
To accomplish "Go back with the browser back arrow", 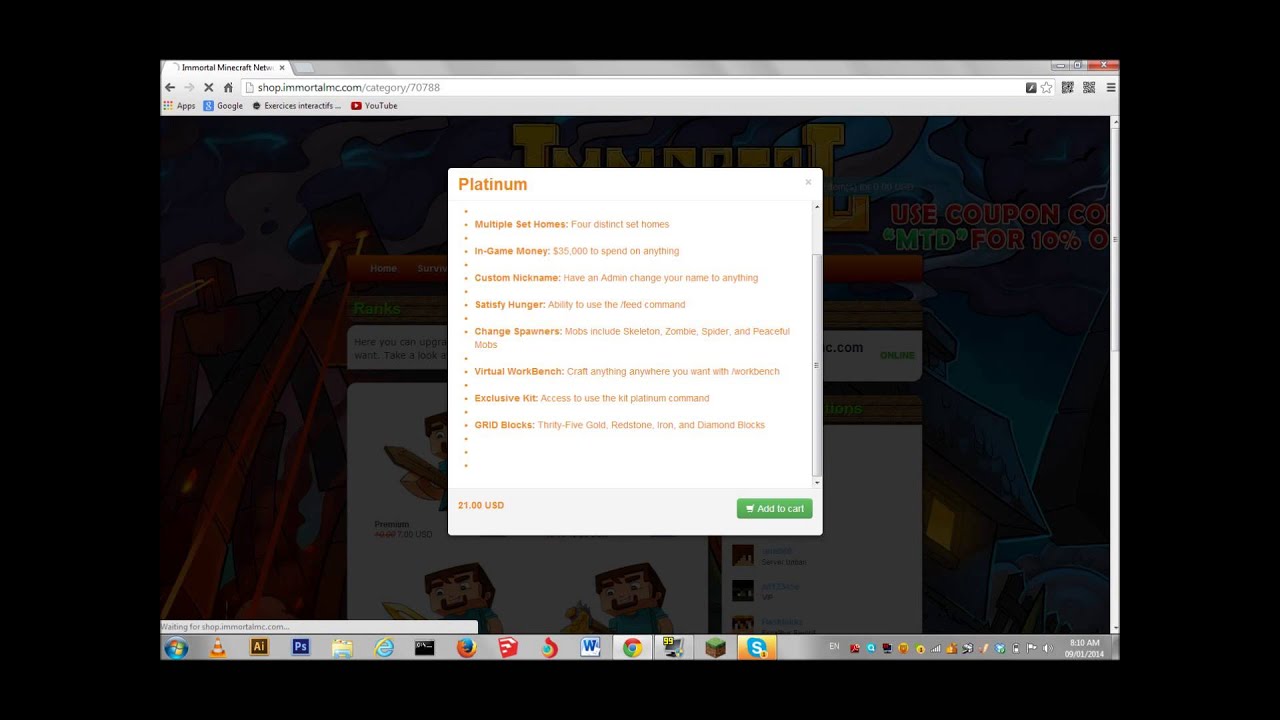I will tap(170, 88).
